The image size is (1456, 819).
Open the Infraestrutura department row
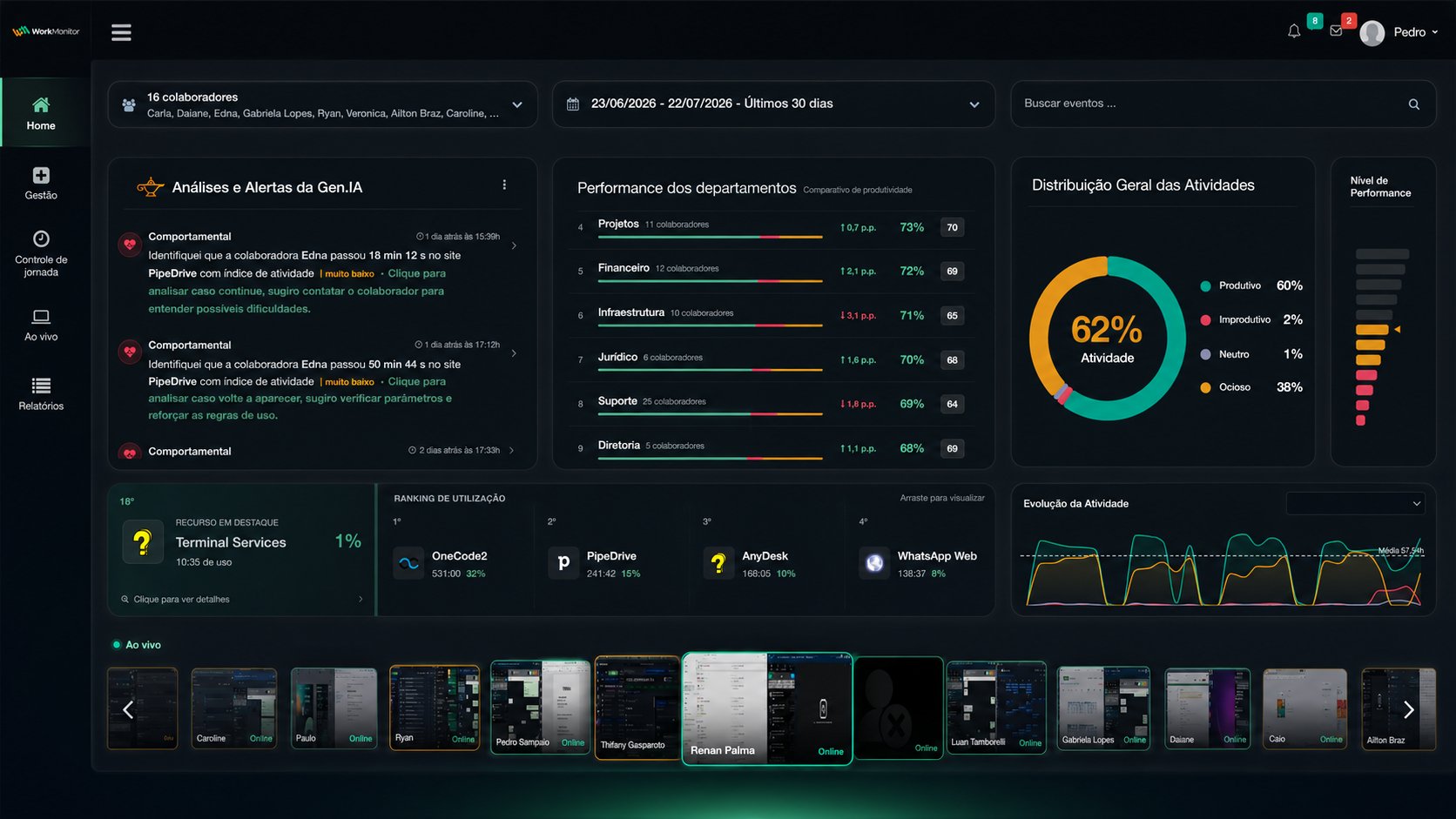tap(772, 316)
